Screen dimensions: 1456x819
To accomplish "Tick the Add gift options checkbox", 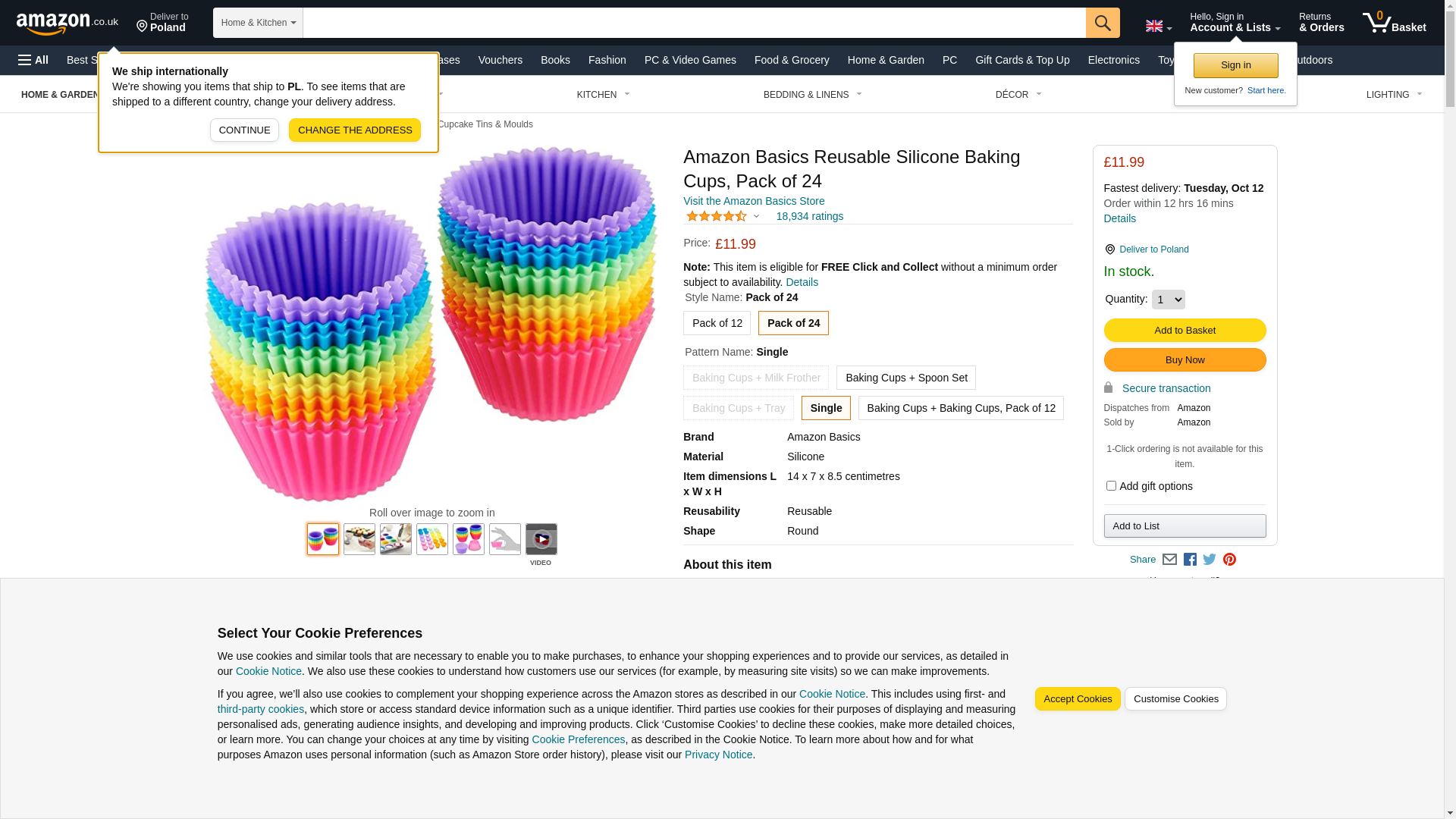I will click(x=1111, y=486).
